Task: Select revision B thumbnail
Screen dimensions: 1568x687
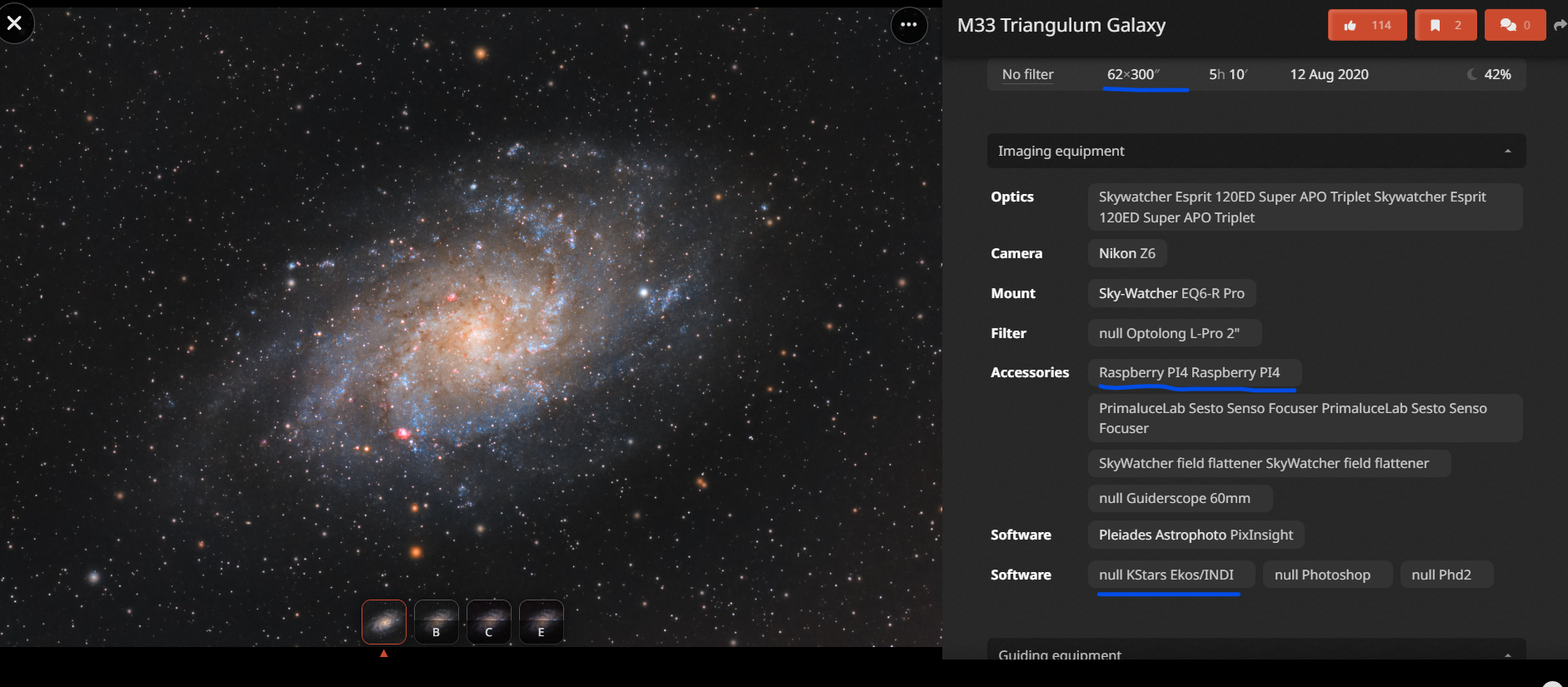Action: click(x=437, y=622)
